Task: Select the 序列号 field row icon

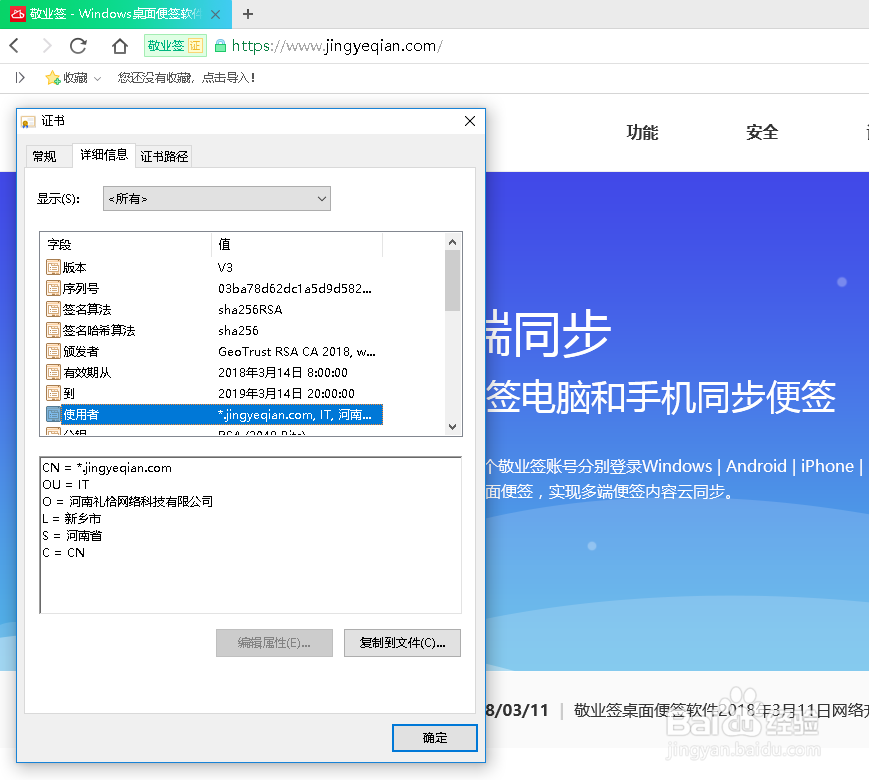Action: (53, 289)
